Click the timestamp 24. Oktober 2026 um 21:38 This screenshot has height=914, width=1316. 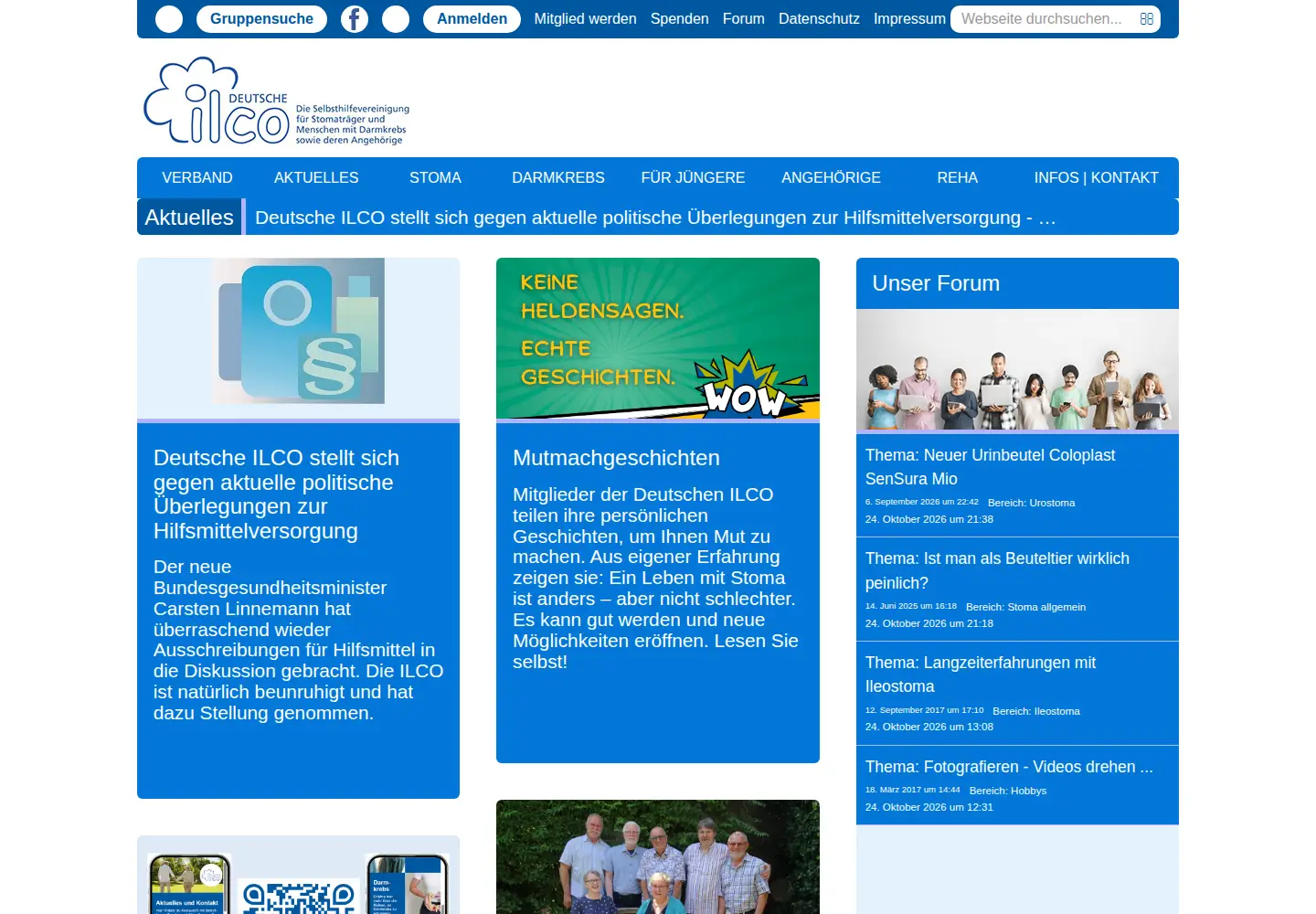929,519
